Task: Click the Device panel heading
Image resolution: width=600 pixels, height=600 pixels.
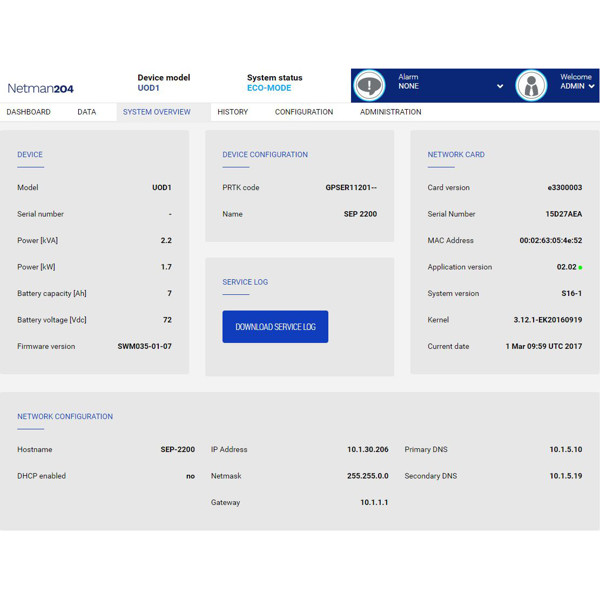Action: tap(30, 155)
